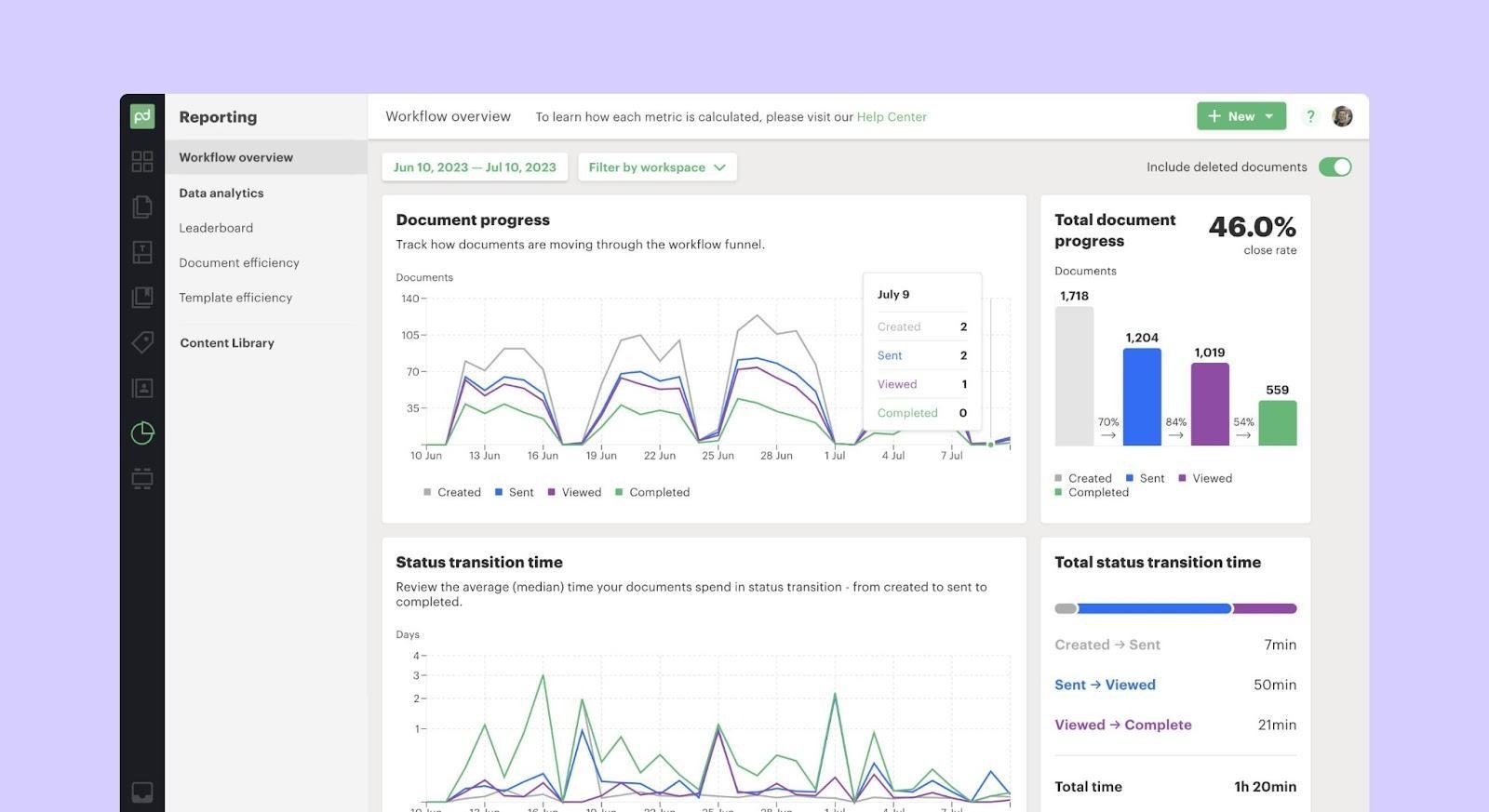Viewport: 1489px width, 812px height.
Task: Click the Content Library link
Action: (227, 343)
